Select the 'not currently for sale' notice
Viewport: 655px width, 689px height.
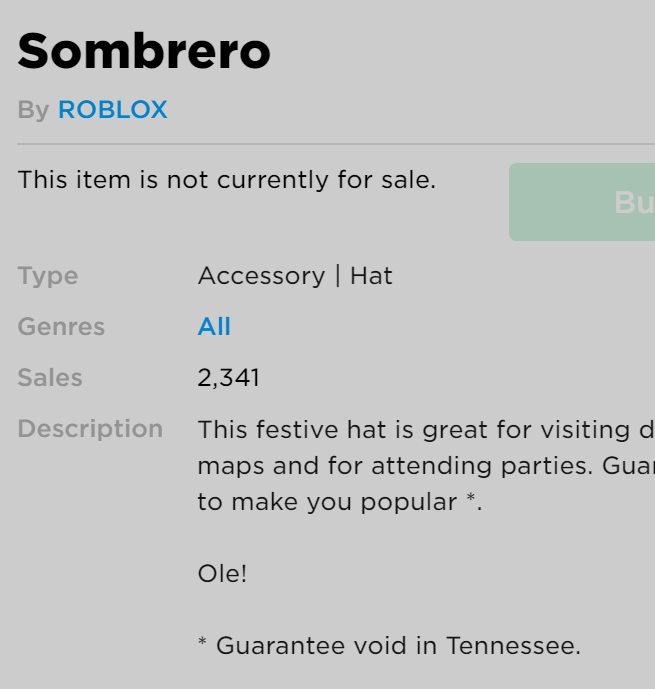(227, 180)
